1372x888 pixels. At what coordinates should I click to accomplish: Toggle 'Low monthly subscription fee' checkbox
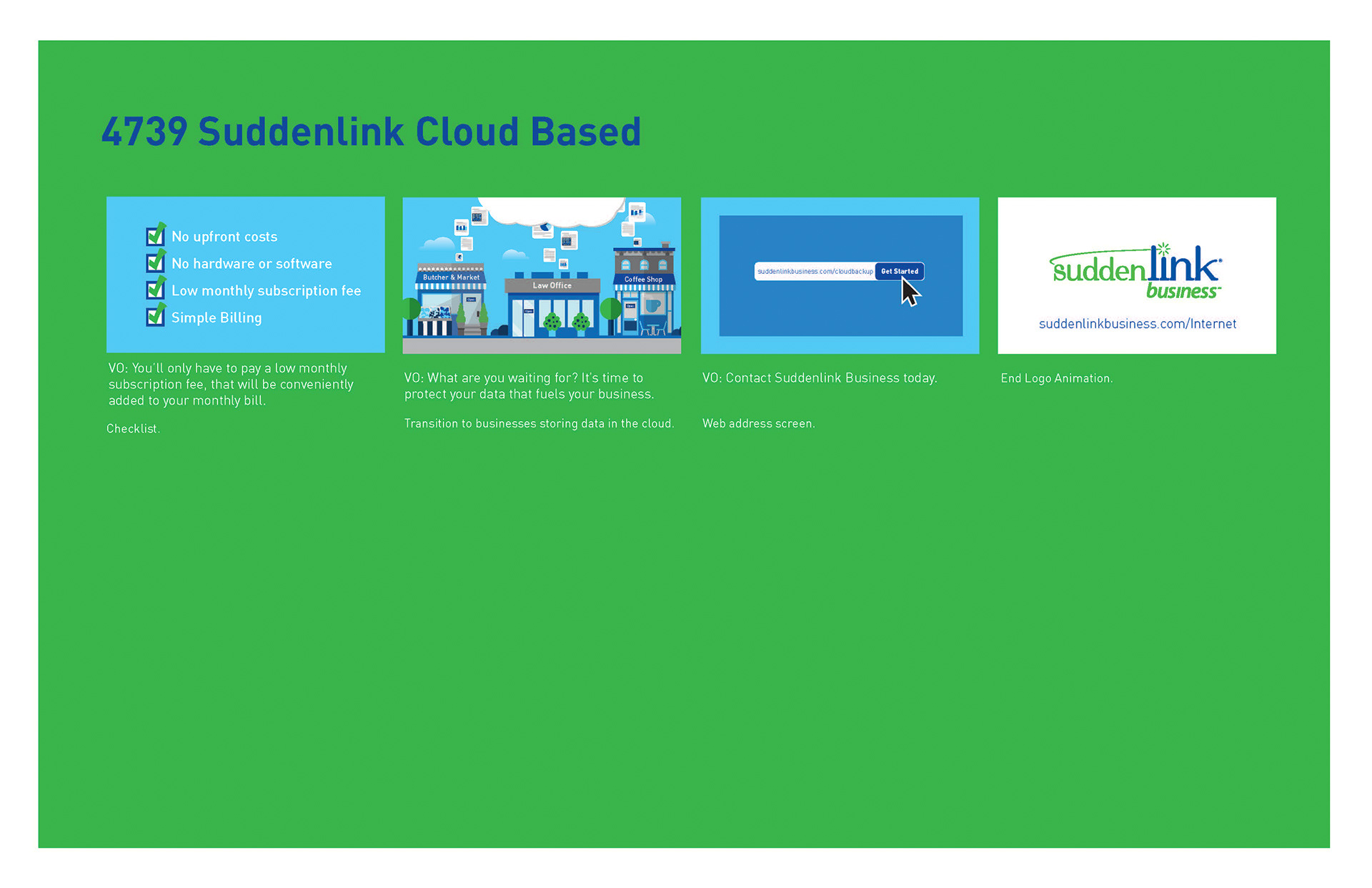(155, 290)
